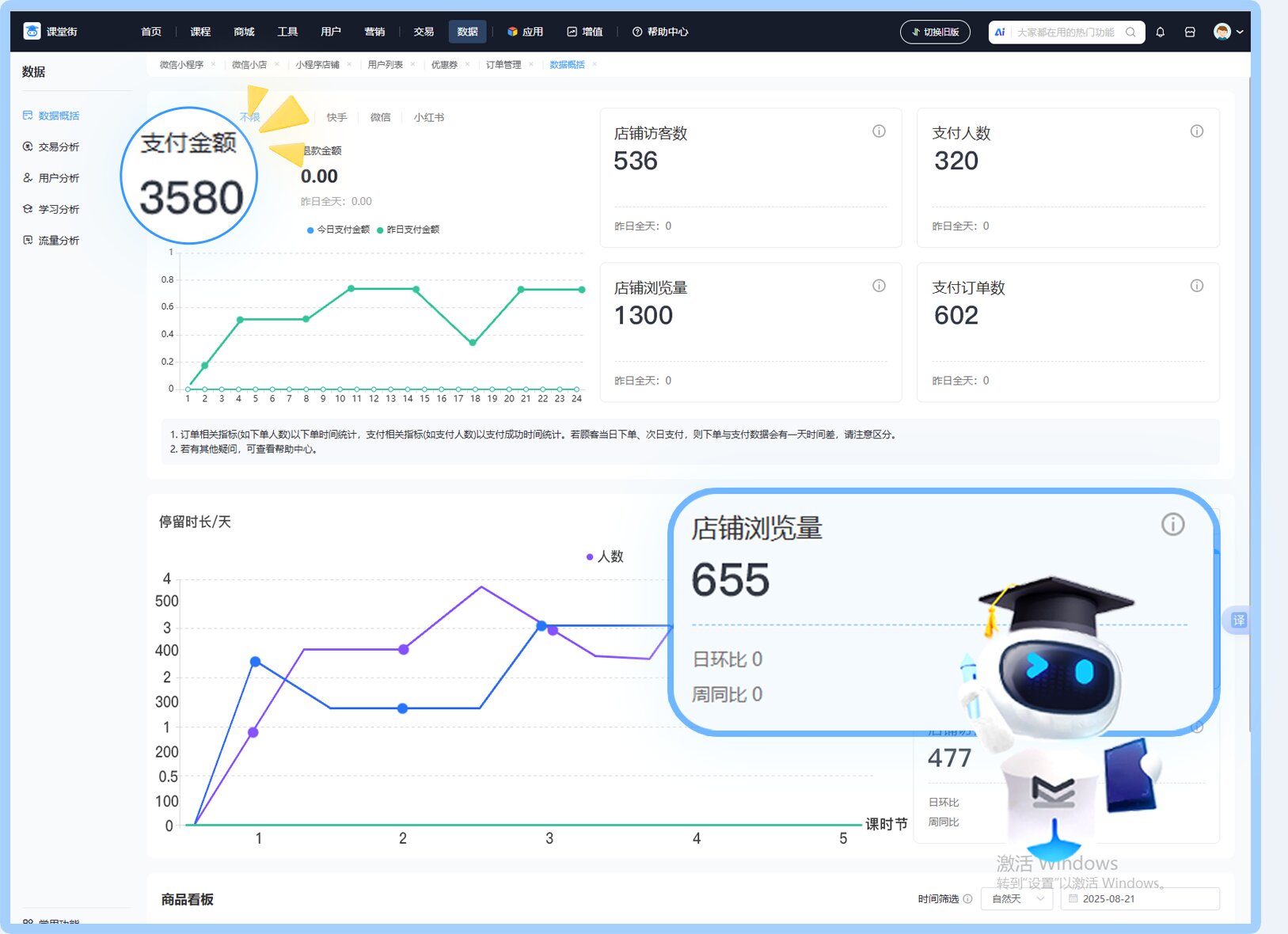Screen dimensions: 1288x934
Task: Click info icon beside 时间筛选
Action: click(x=967, y=898)
